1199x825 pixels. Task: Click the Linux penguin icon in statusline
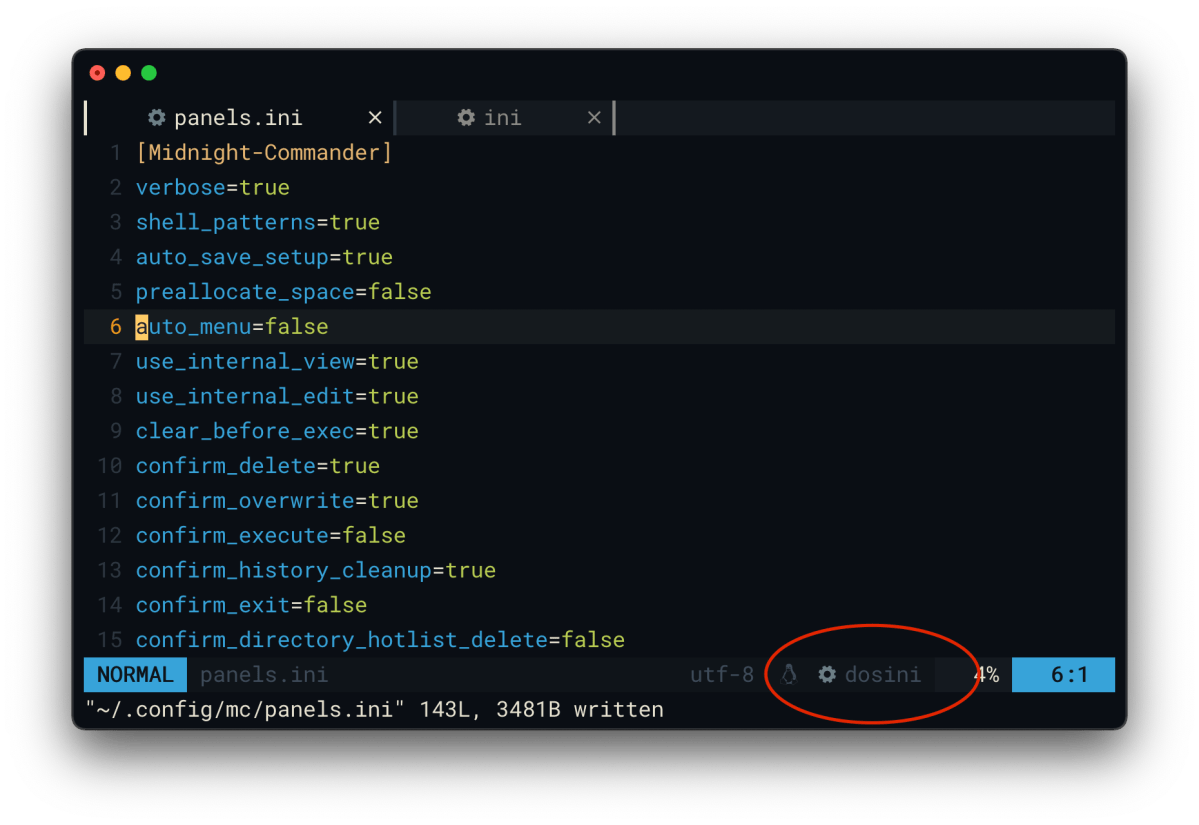[x=789, y=674]
